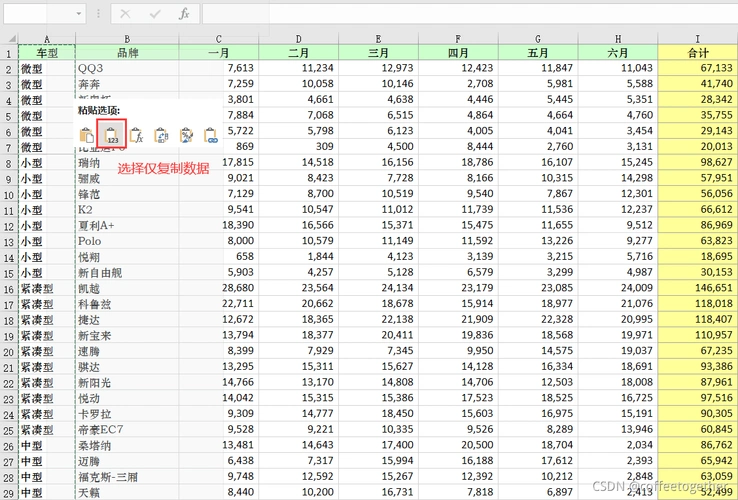
Task: Click the Insert Function fx button
Action: 184,14
